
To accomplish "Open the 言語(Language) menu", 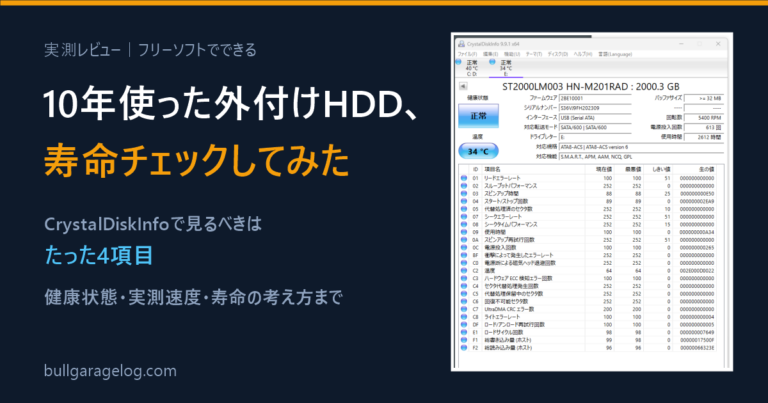I will 615,54.
